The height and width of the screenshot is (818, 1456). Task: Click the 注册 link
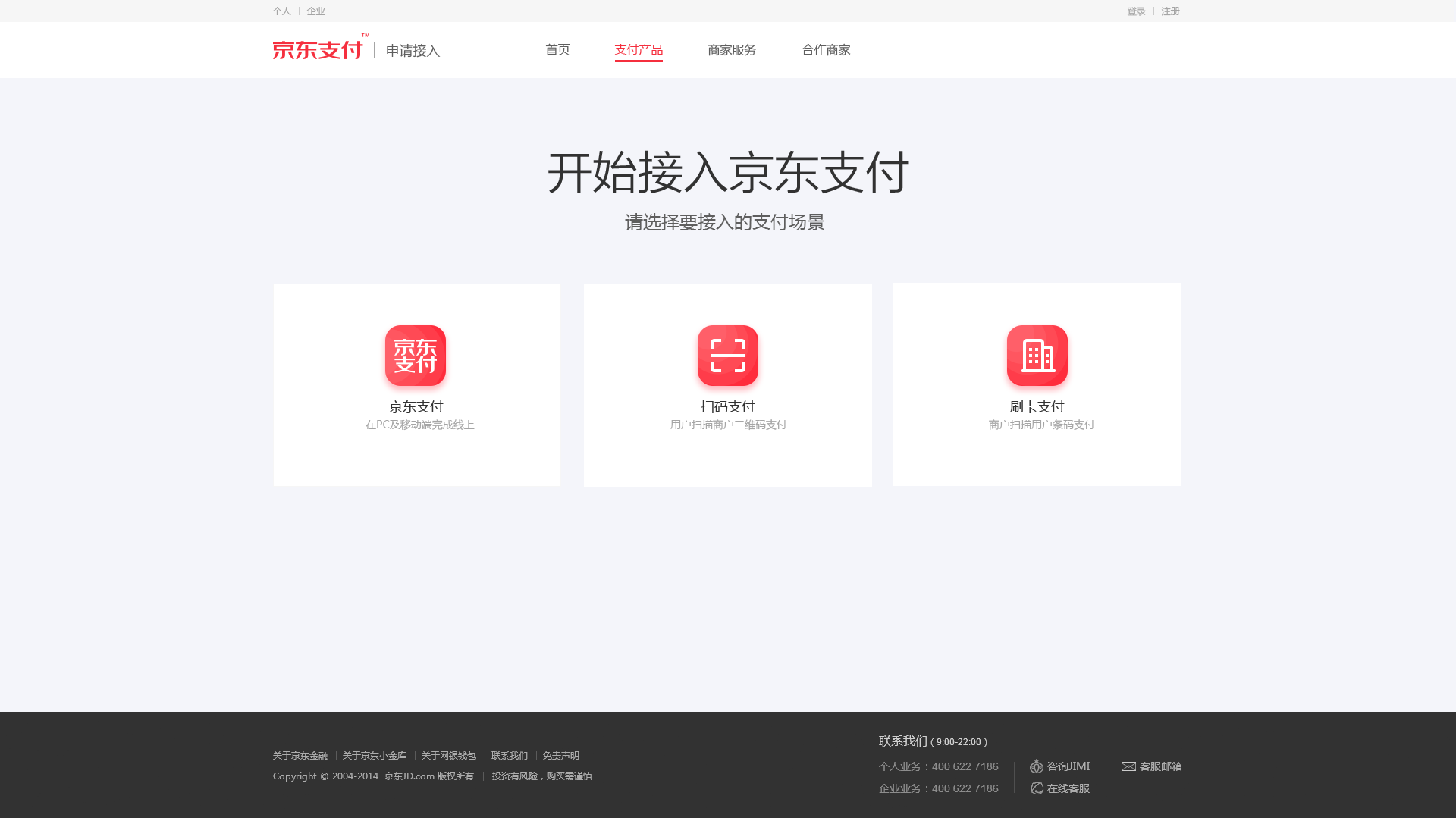1171,11
